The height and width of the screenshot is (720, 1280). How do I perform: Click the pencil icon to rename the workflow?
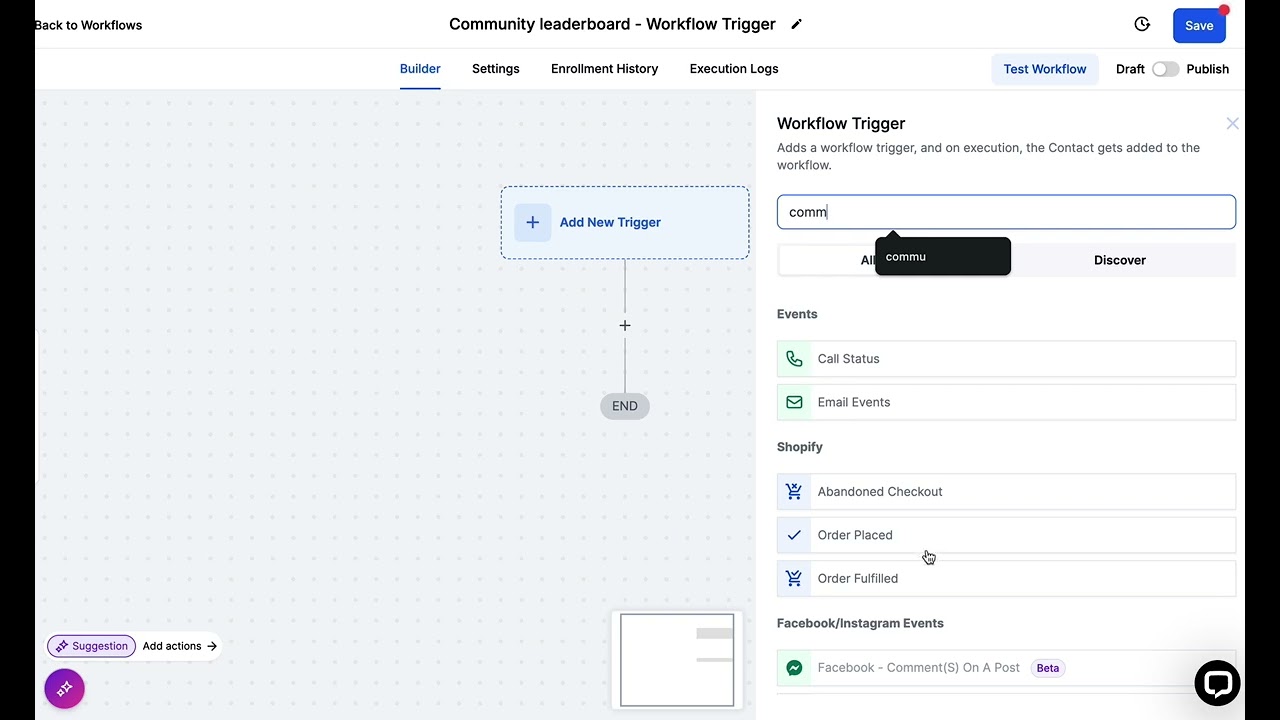pos(796,24)
